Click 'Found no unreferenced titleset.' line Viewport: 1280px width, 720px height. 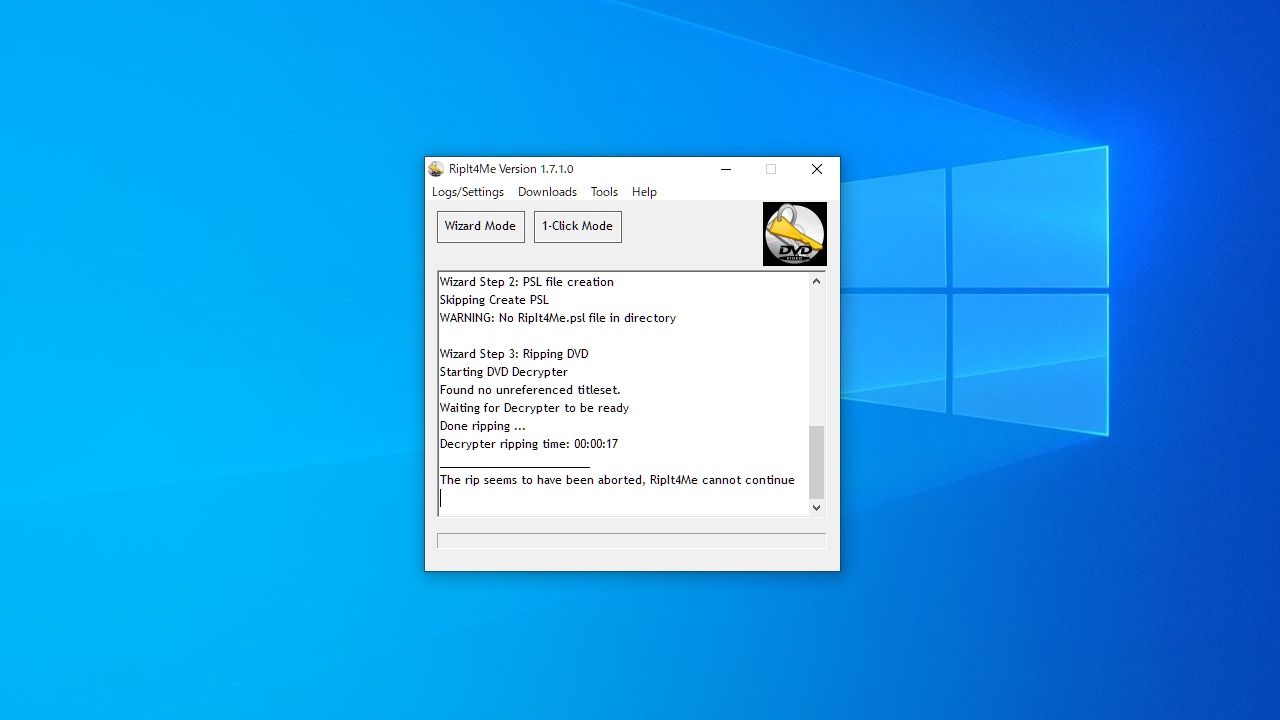point(530,390)
